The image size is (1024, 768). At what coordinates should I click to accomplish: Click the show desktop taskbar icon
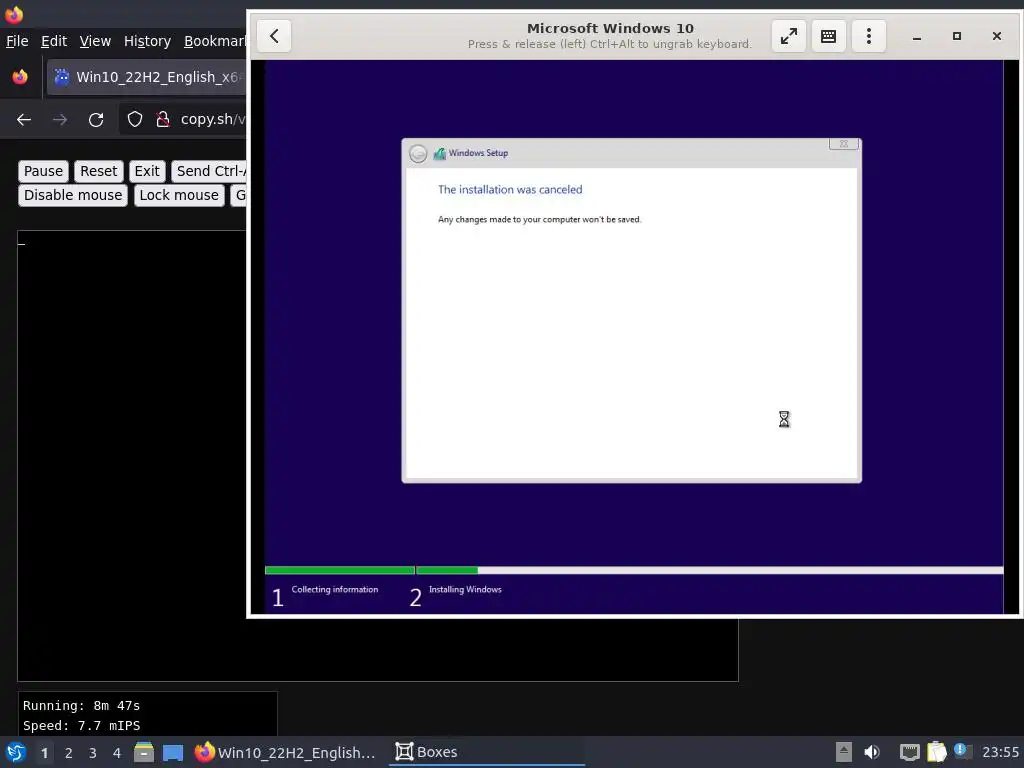pyautogui.click(x=173, y=752)
